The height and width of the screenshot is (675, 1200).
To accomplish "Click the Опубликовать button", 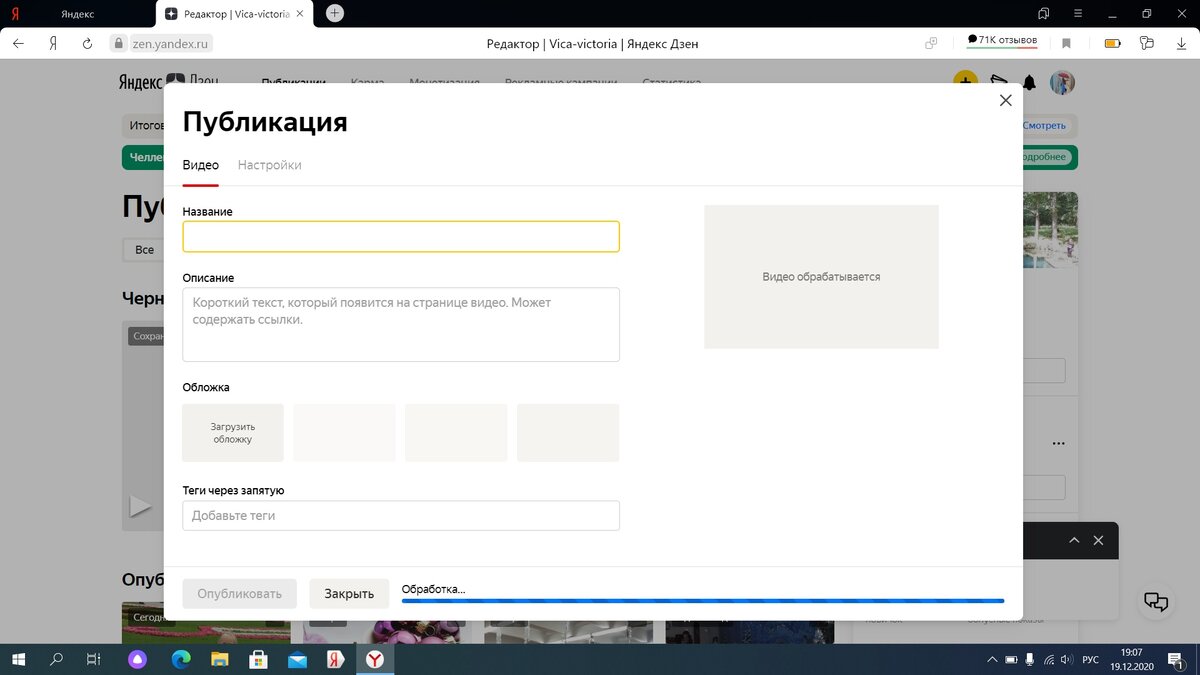I will pyautogui.click(x=240, y=593).
